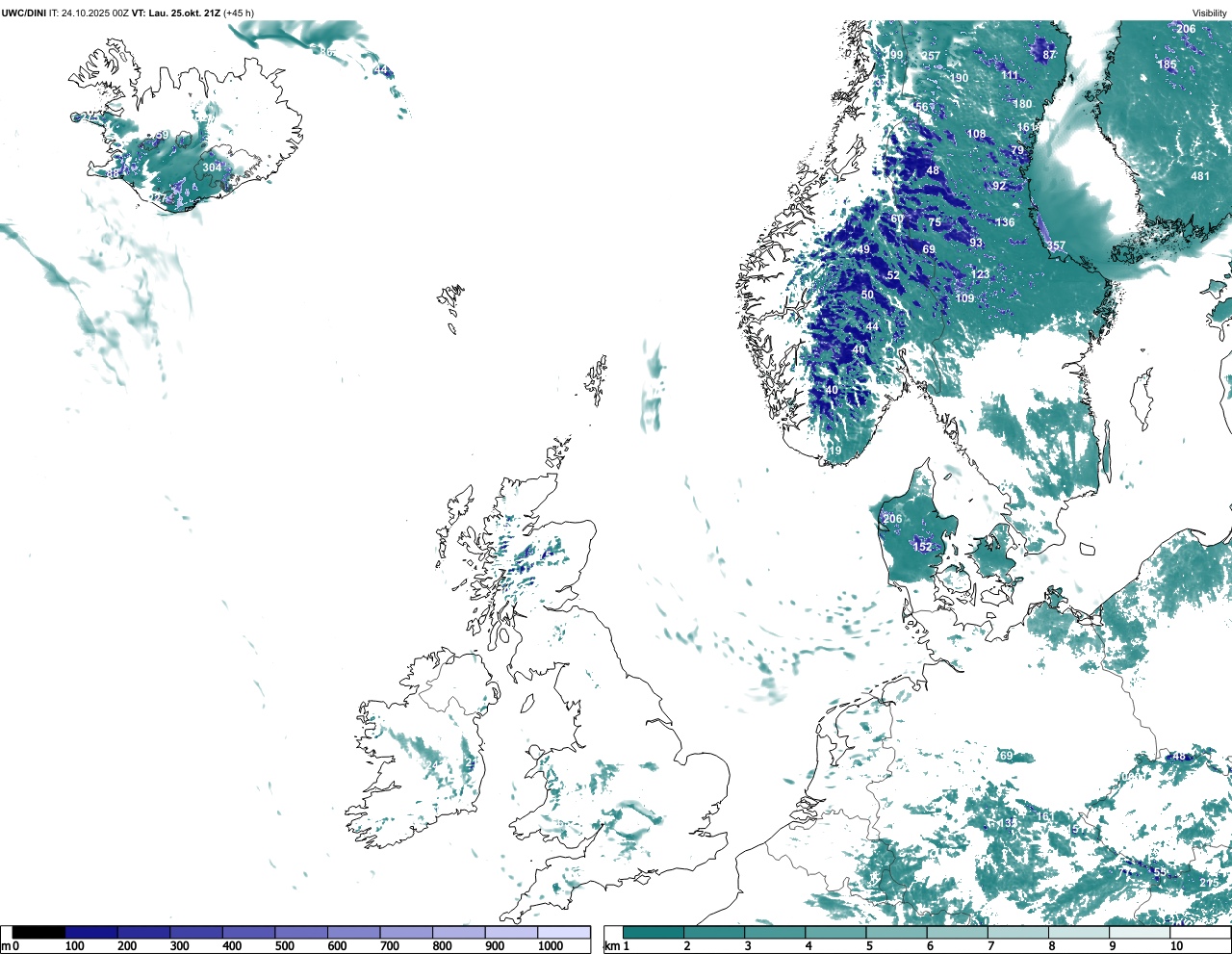Viewport: 1232px width, 954px height.
Task: Click the '109' value over Sweden
Action: [964, 298]
